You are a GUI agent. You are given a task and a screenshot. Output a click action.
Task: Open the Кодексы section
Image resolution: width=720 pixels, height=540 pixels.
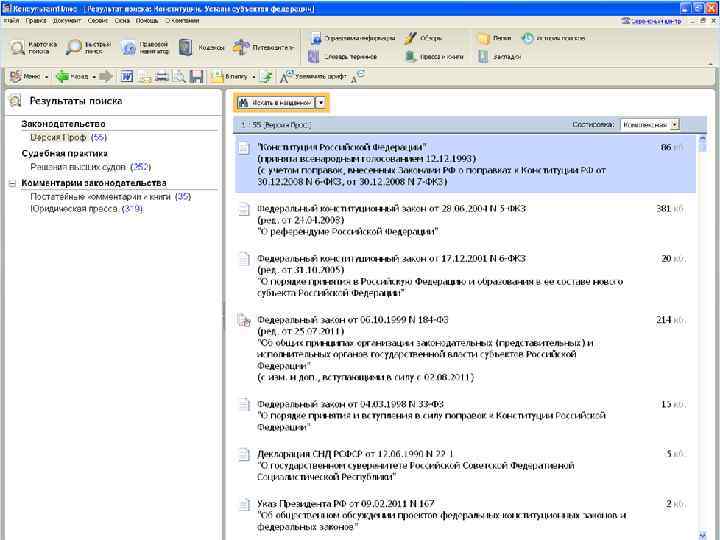(x=201, y=47)
